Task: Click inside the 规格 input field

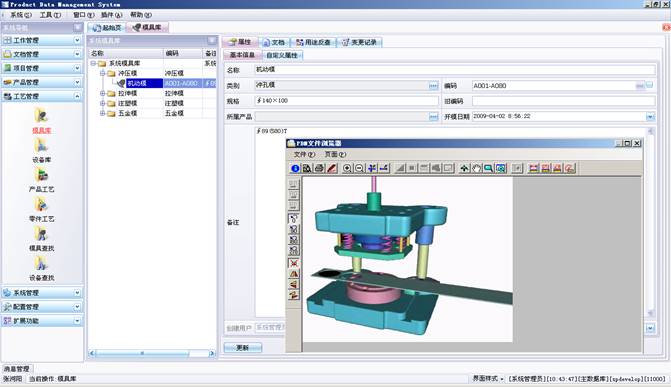Action: [x=346, y=101]
